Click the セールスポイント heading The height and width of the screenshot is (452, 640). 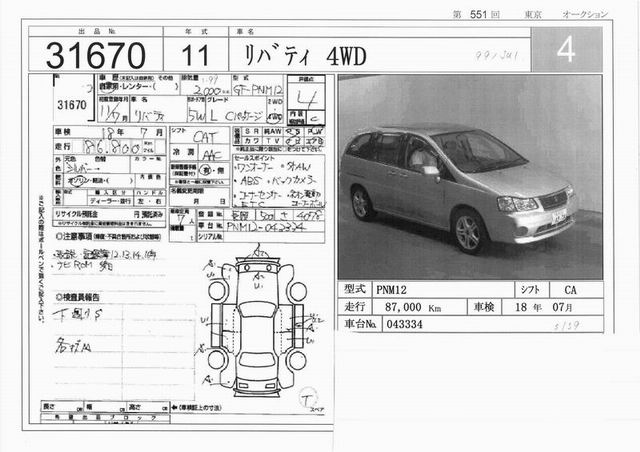(255, 158)
